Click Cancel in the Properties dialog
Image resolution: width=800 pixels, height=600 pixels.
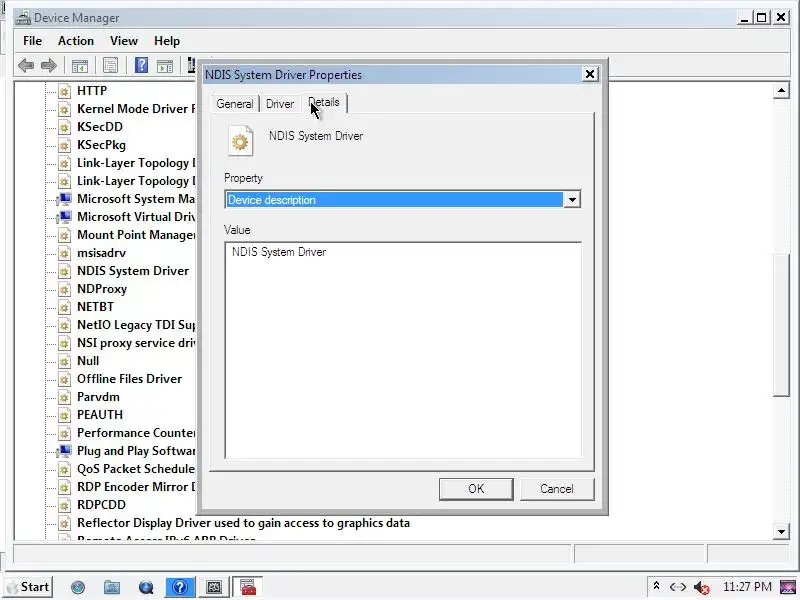coord(557,489)
